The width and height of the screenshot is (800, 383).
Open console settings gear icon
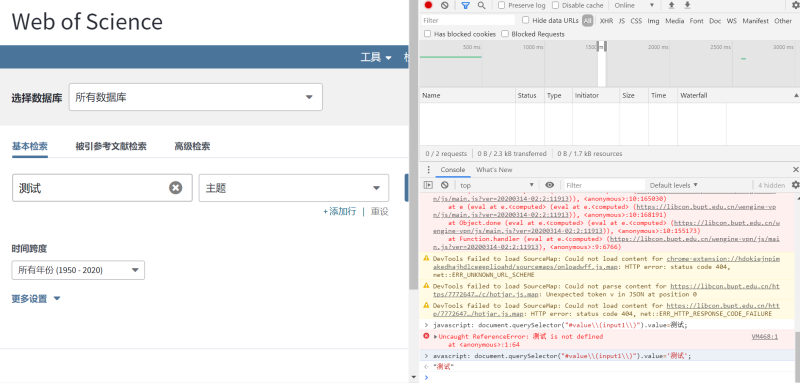point(795,185)
